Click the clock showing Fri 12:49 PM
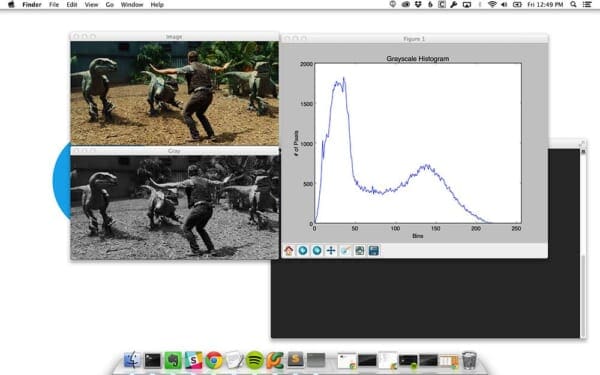The height and width of the screenshot is (375, 600). (x=545, y=5)
